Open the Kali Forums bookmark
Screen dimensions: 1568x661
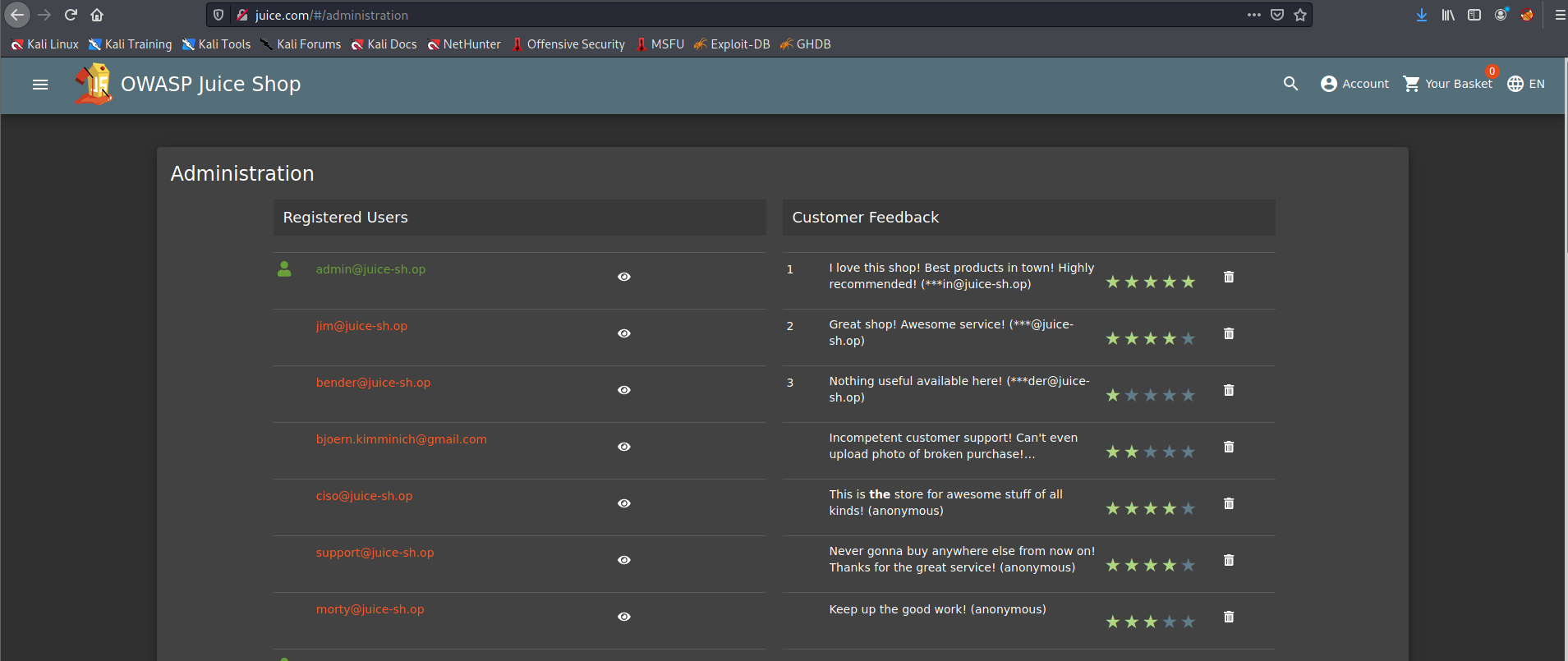point(301,44)
